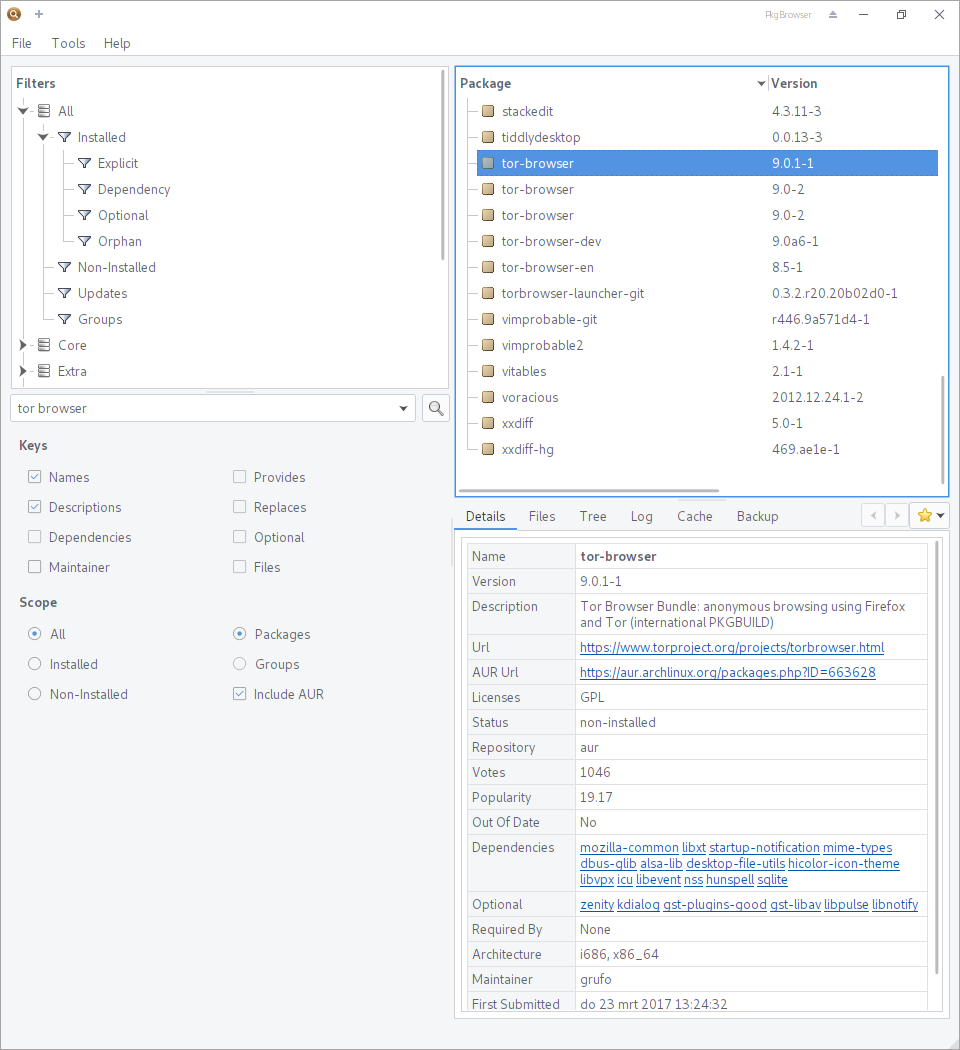
Task: Open the torproject.org Url link
Action: [732, 648]
